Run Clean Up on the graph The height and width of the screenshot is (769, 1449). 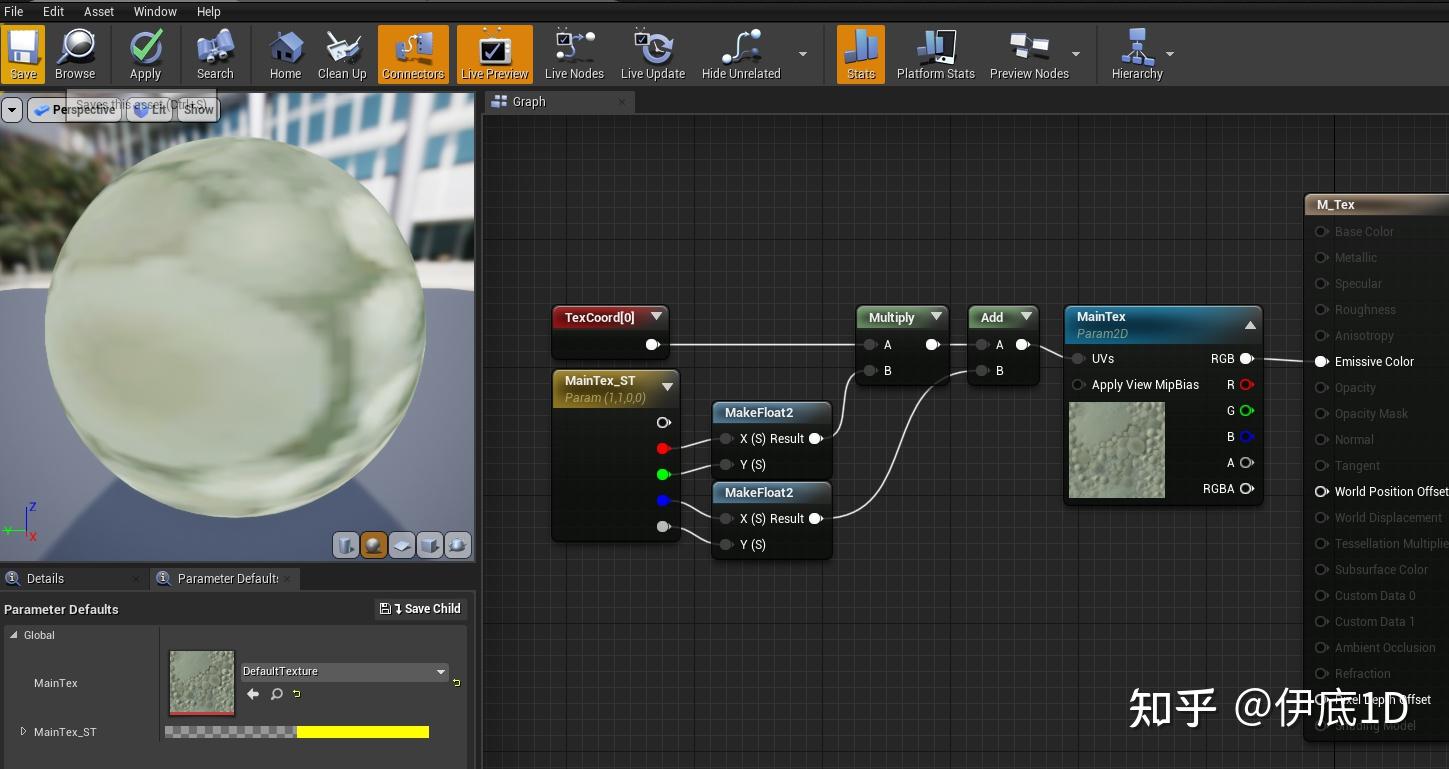(342, 54)
